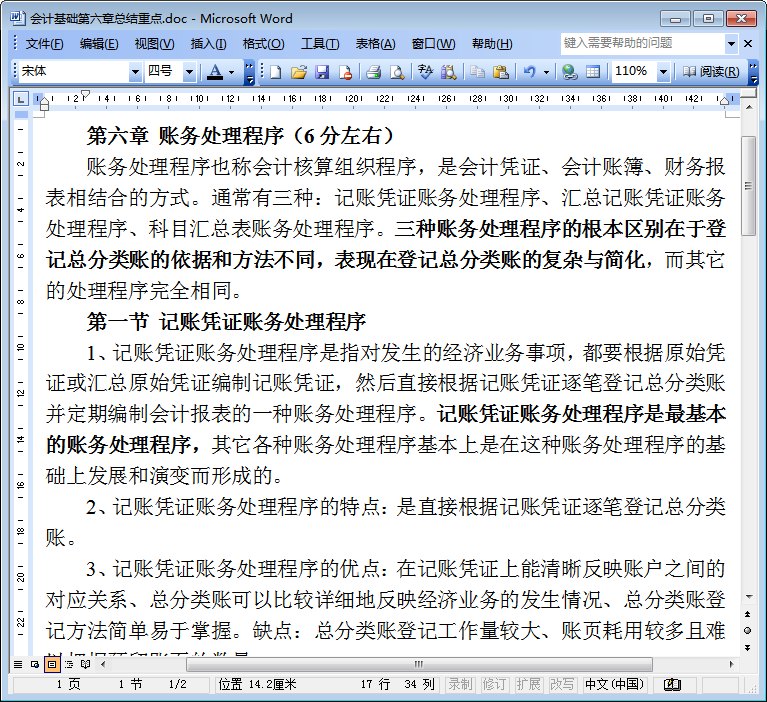Click the horizontal scrollbar thumb
The height and width of the screenshot is (702, 767).
click(419, 664)
